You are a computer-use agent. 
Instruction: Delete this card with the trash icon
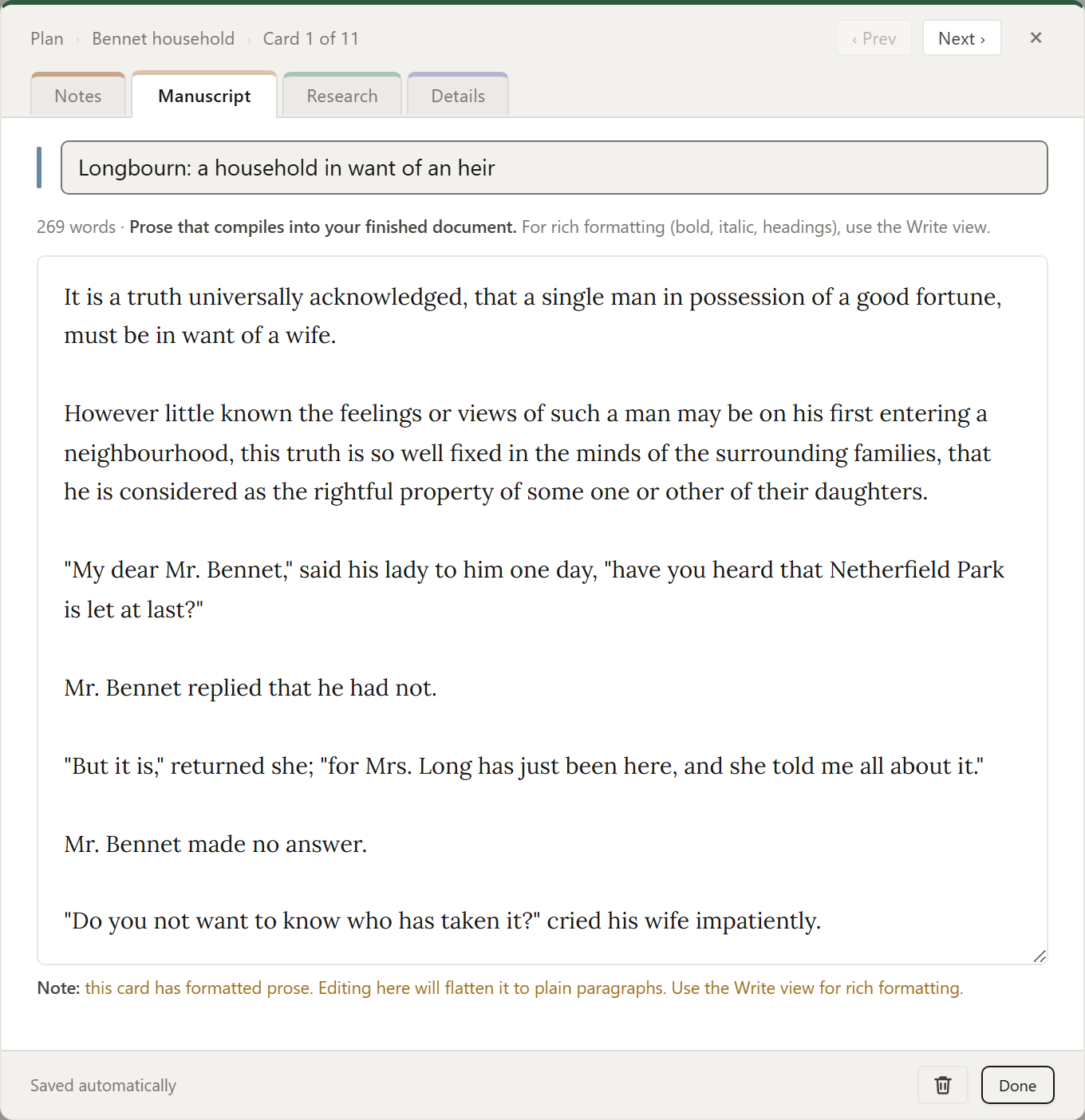(943, 1085)
